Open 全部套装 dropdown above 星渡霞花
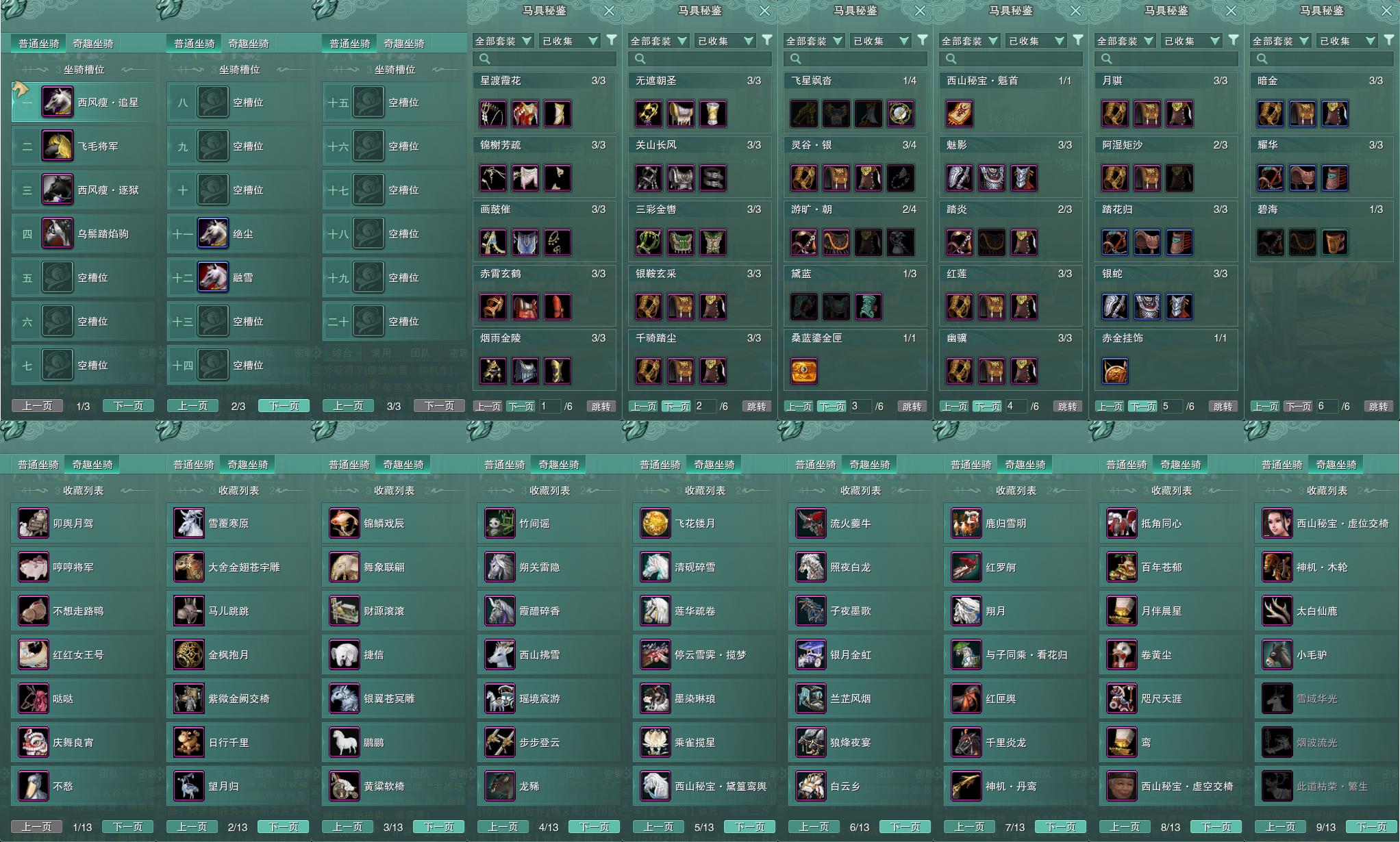 503,41
